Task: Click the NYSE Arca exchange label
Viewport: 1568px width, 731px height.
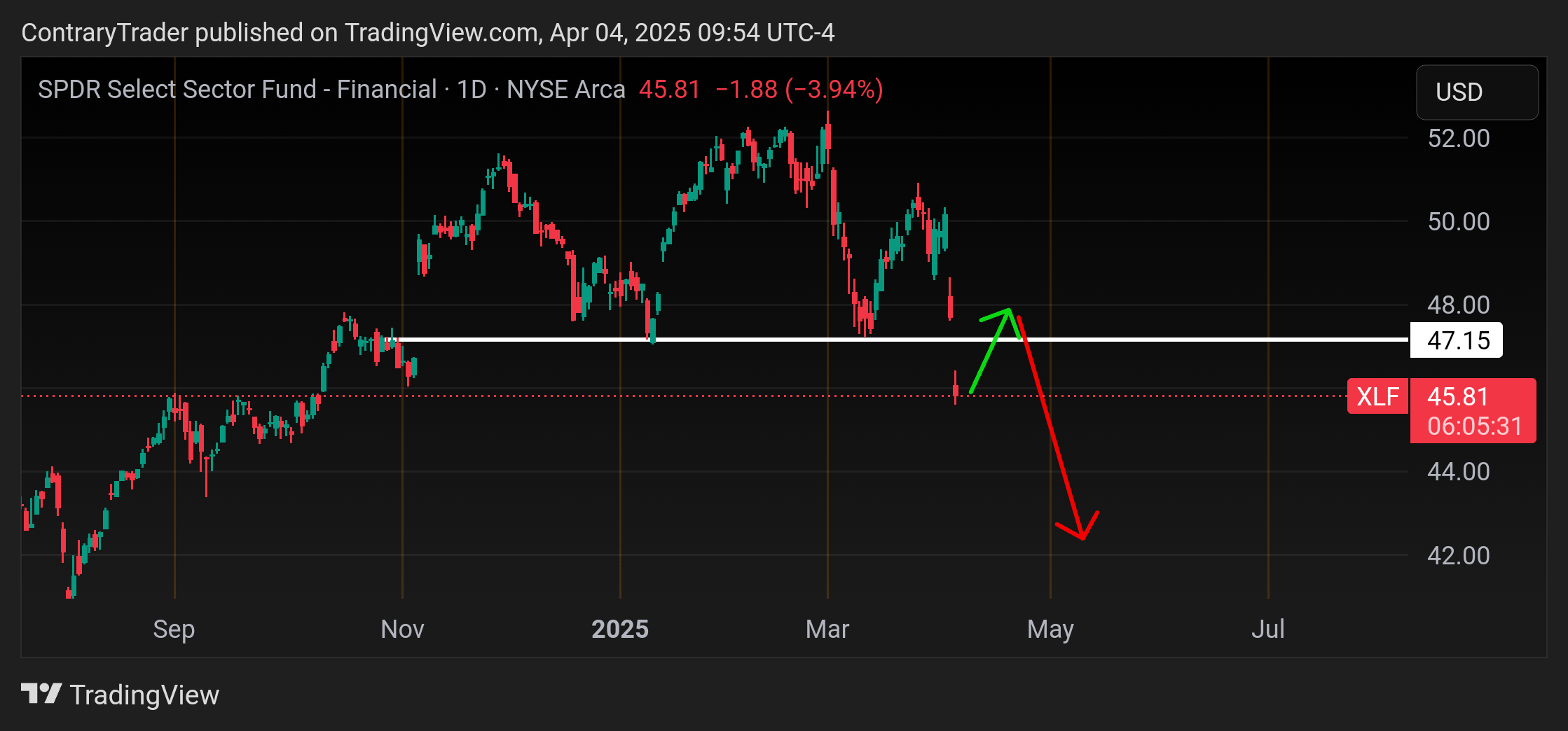Action: [566, 90]
